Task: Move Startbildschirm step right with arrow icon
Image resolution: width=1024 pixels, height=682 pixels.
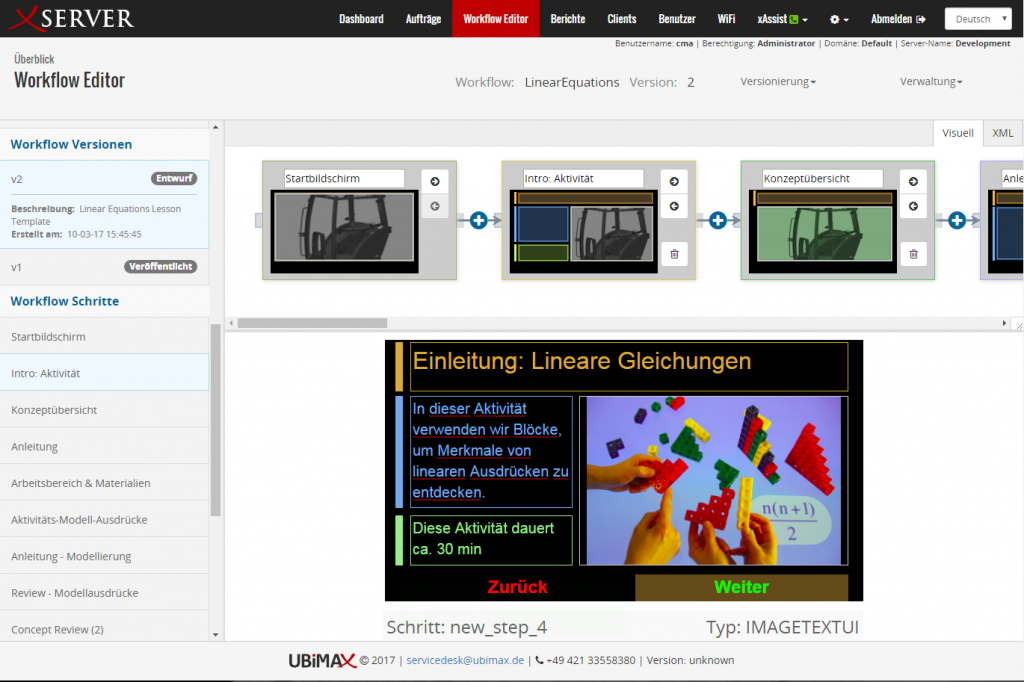Action: [434, 181]
